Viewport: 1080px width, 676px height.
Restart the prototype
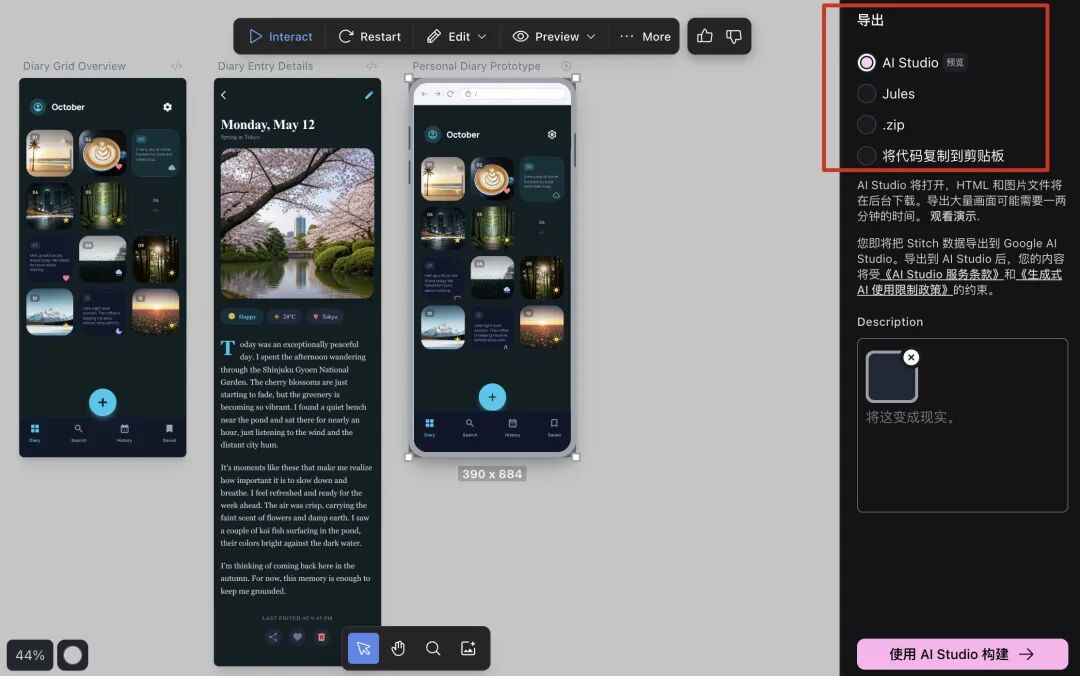[x=369, y=37]
